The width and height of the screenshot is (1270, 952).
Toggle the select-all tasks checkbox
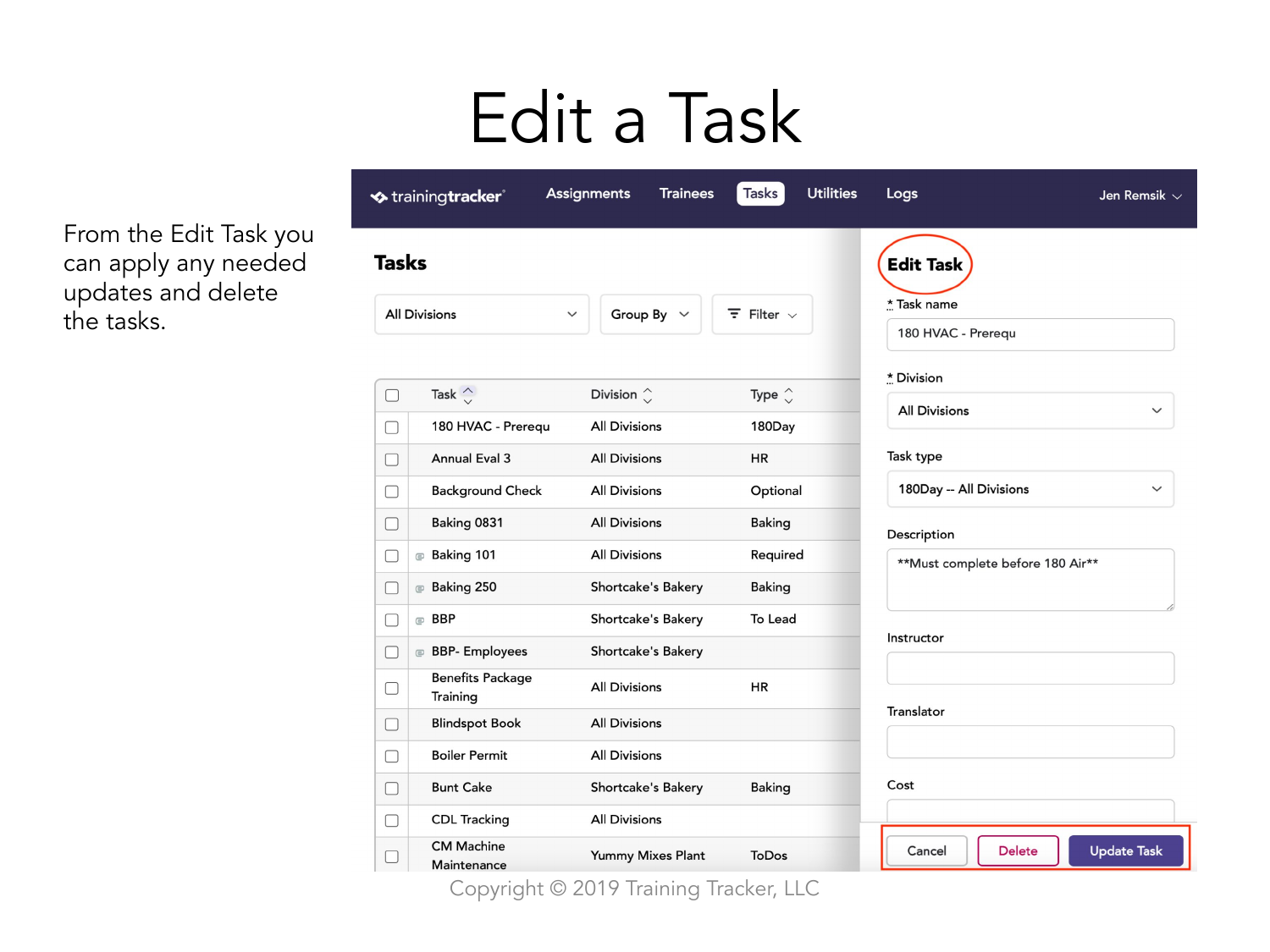(x=392, y=395)
